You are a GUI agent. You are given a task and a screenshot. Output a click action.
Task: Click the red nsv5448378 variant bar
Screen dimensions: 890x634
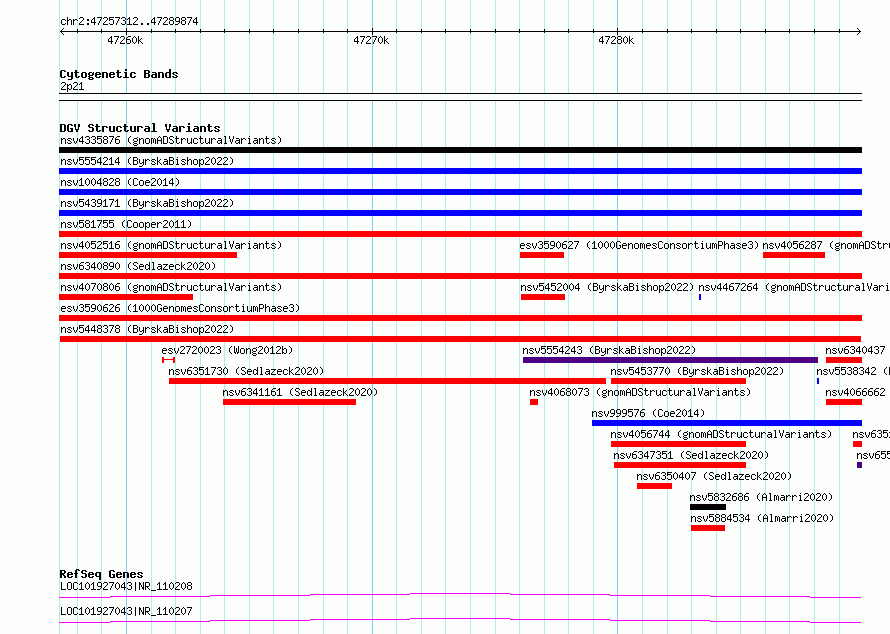click(460, 339)
